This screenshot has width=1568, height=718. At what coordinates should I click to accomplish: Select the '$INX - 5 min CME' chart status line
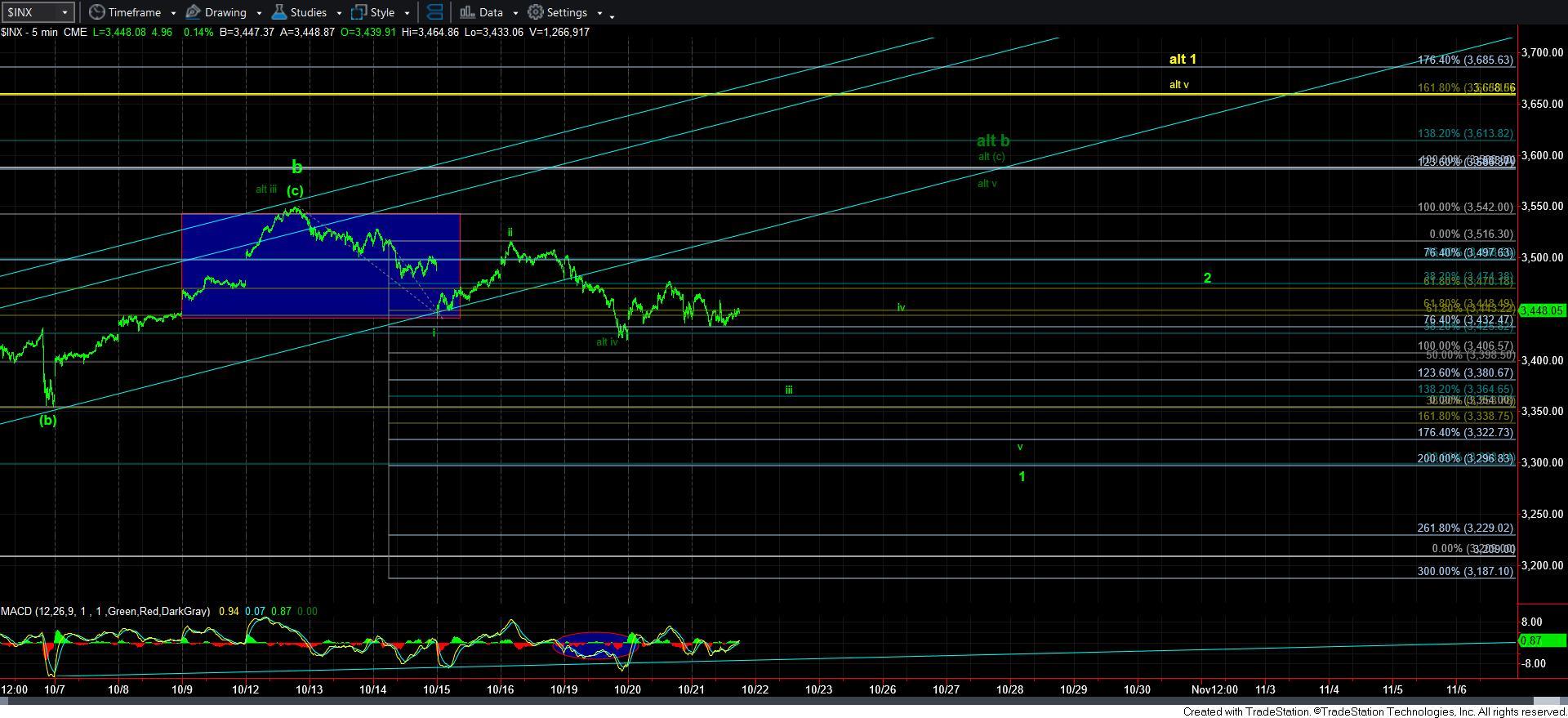(x=295, y=32)
